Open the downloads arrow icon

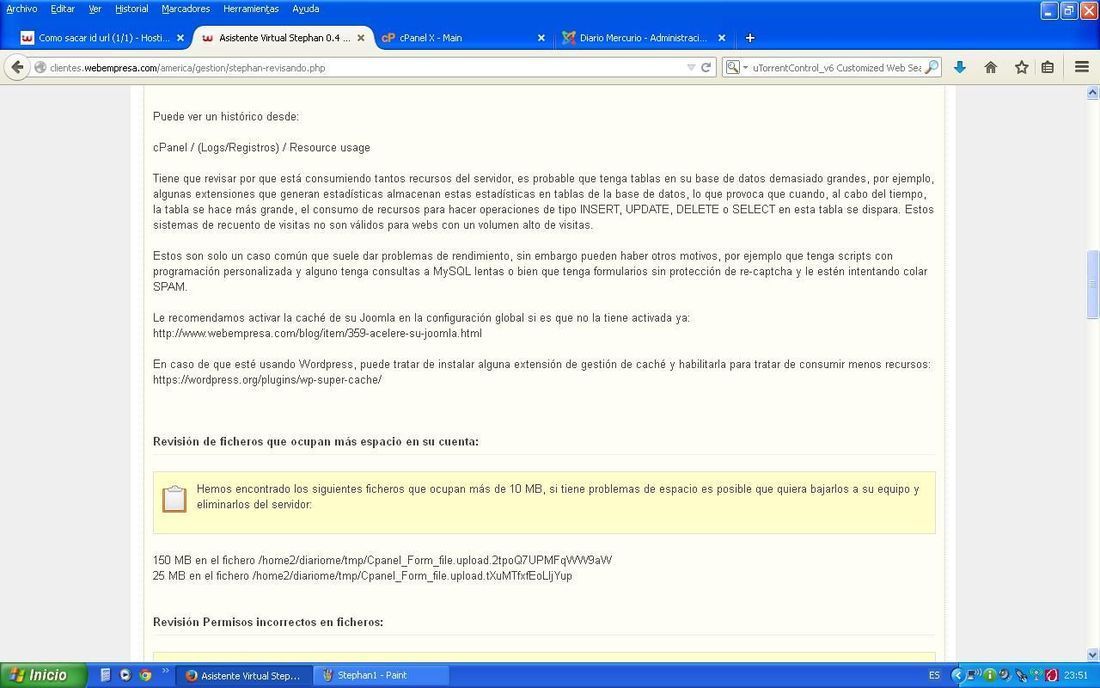tap(960, 67)
